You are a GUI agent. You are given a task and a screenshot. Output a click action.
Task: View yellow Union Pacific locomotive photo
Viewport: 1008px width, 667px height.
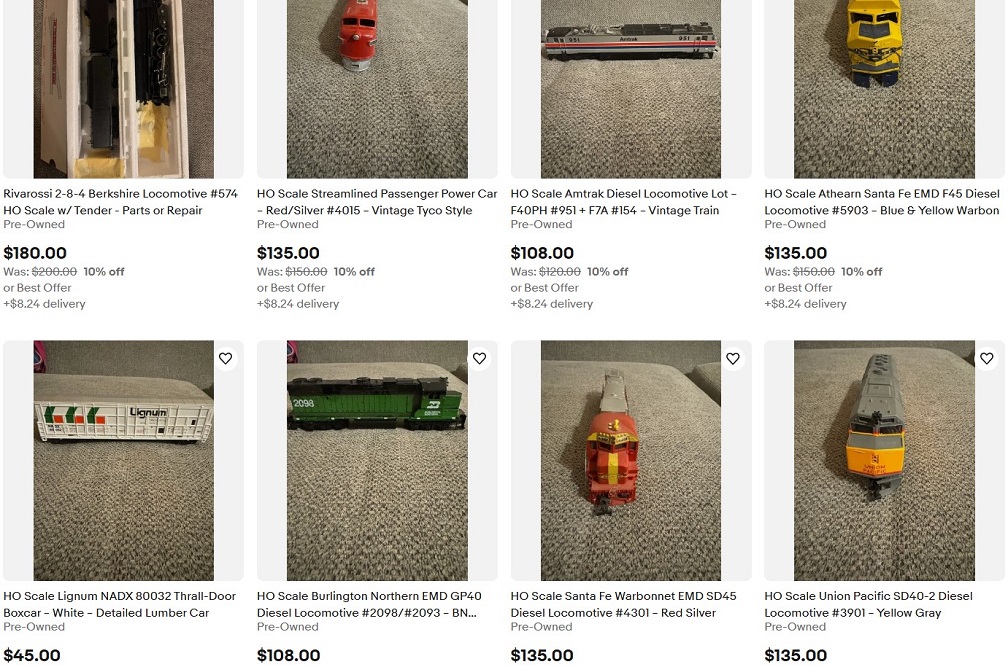click(885, 461)
